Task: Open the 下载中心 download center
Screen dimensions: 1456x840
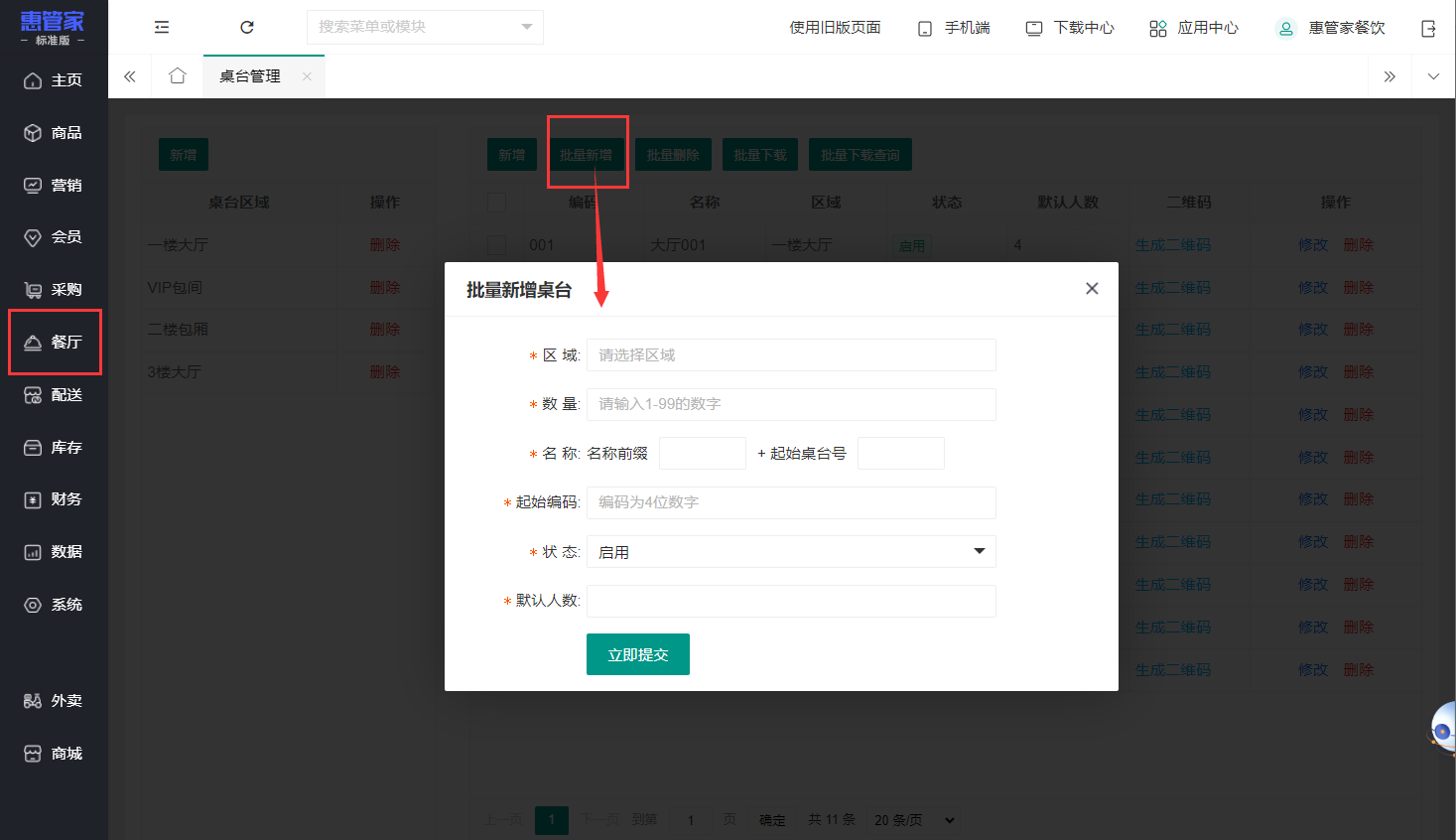Action: [1070, 28]
